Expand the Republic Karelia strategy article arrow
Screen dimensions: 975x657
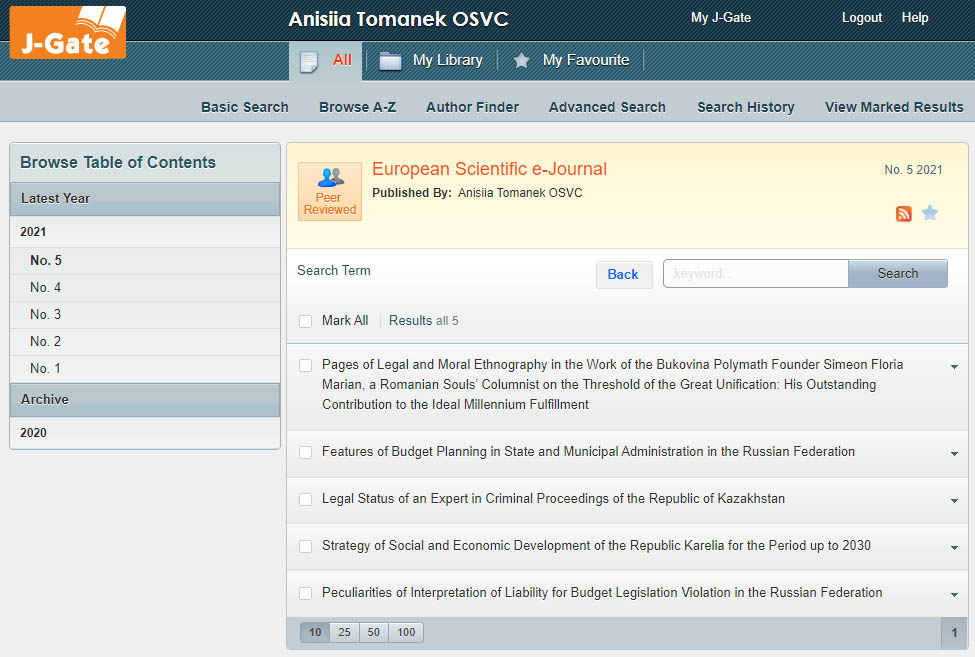(x=954, y=548)
